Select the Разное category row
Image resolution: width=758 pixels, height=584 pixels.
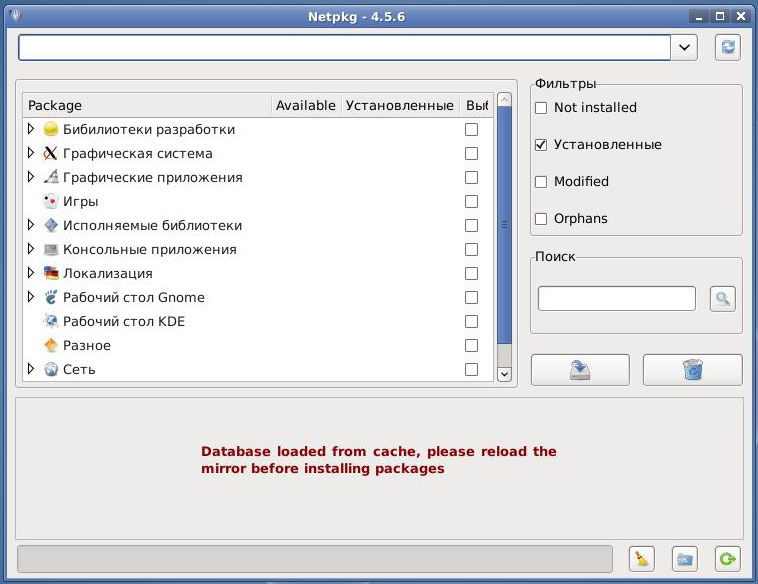click(258, 345)
